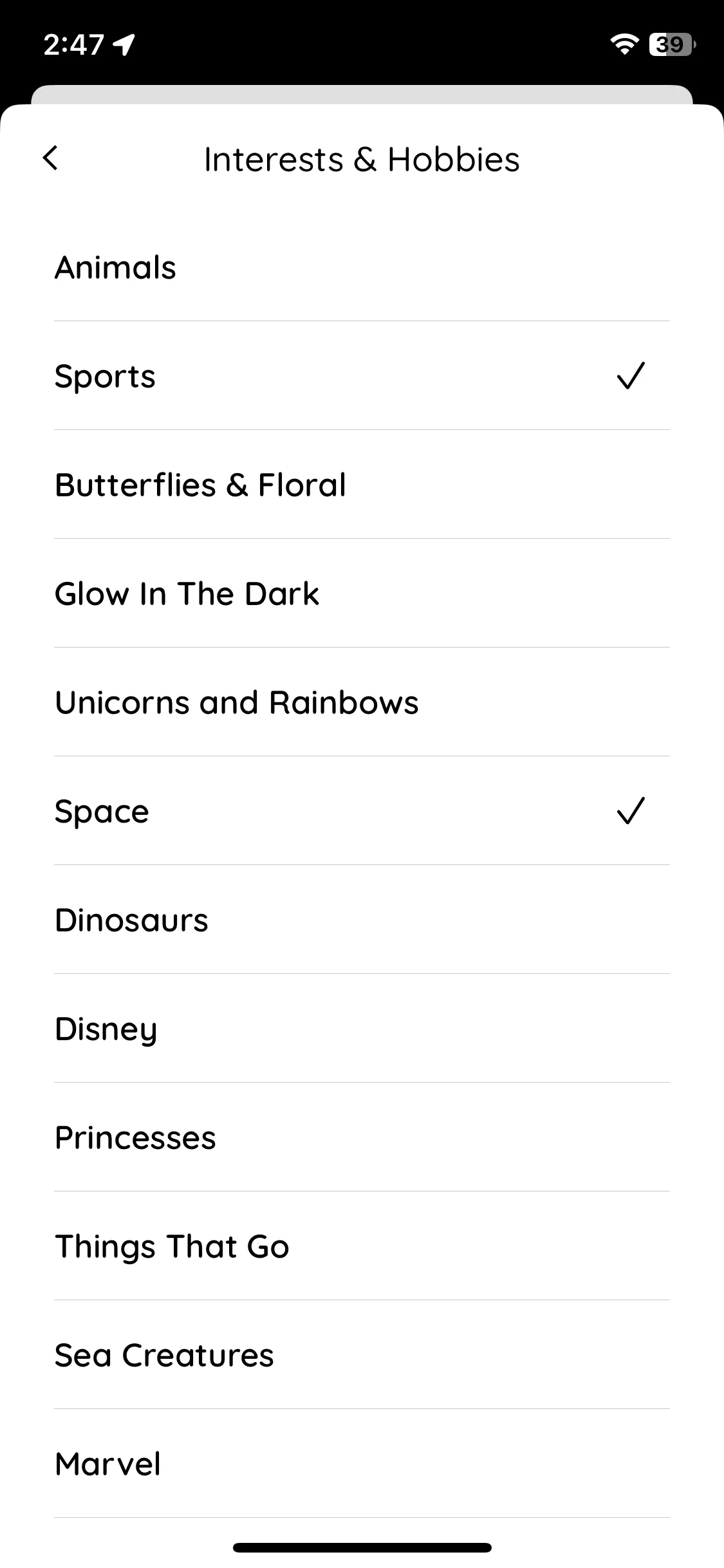Tap the back chevron arrow
The image size is (724, 1568).
[x=50, y=158]
